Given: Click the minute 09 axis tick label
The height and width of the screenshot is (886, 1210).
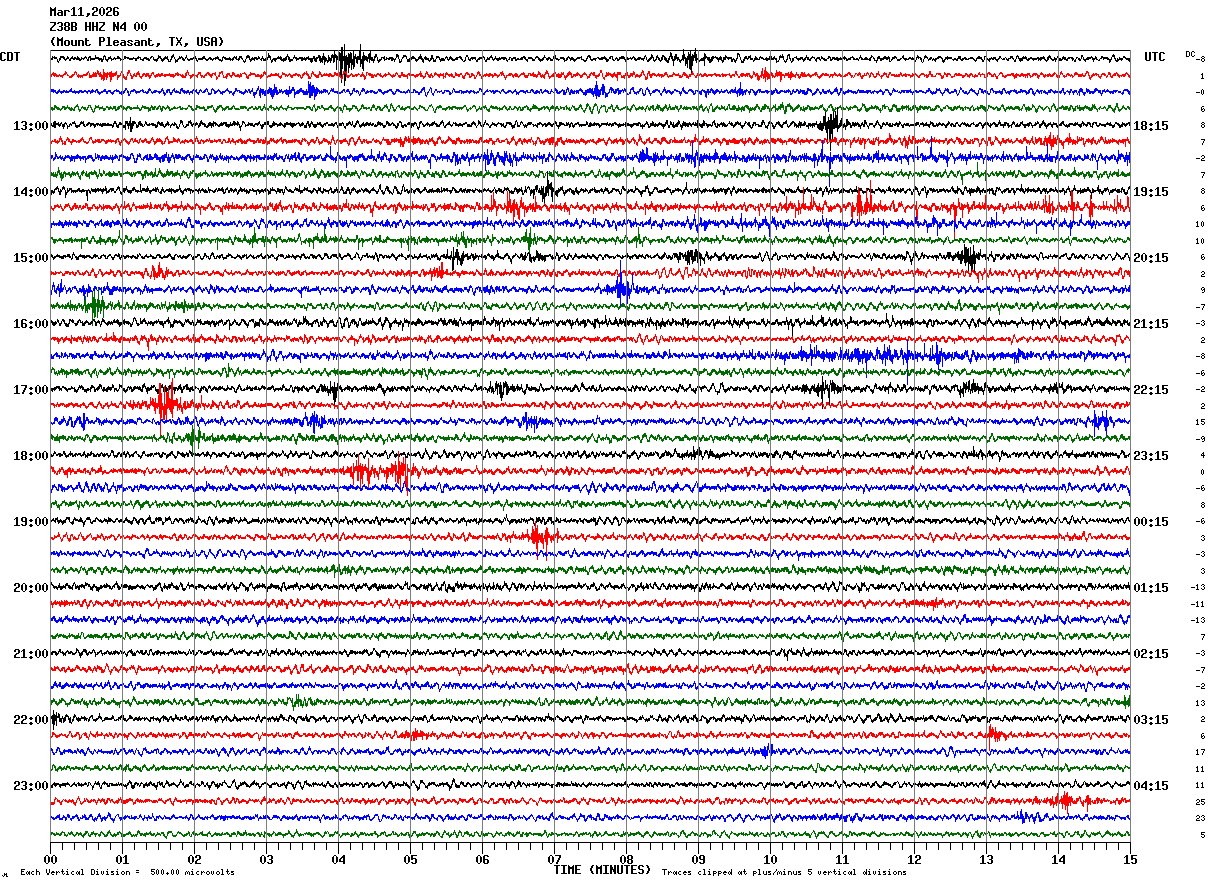Looking at the screenshot, I should coord(698,859).
